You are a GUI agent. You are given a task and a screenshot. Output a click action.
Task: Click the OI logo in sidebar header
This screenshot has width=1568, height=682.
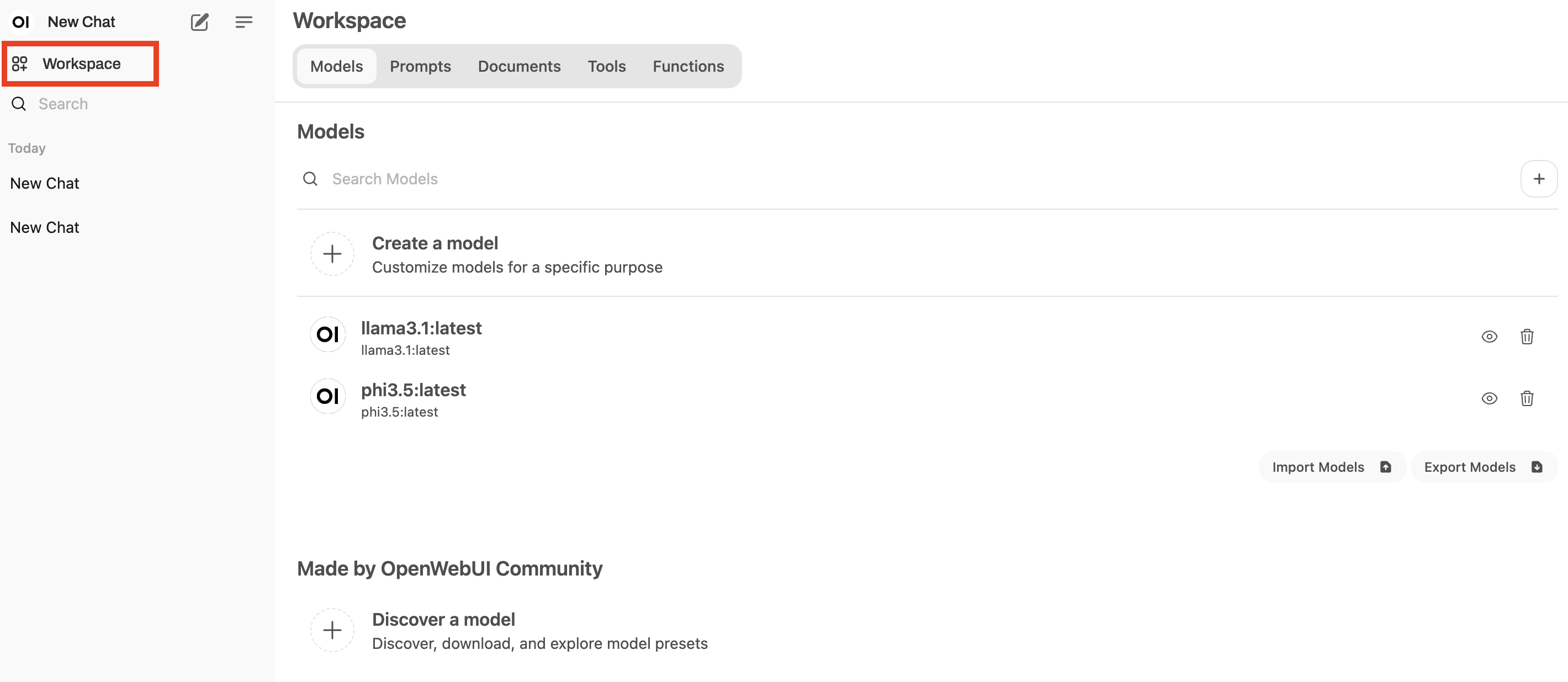pos(20,22)
